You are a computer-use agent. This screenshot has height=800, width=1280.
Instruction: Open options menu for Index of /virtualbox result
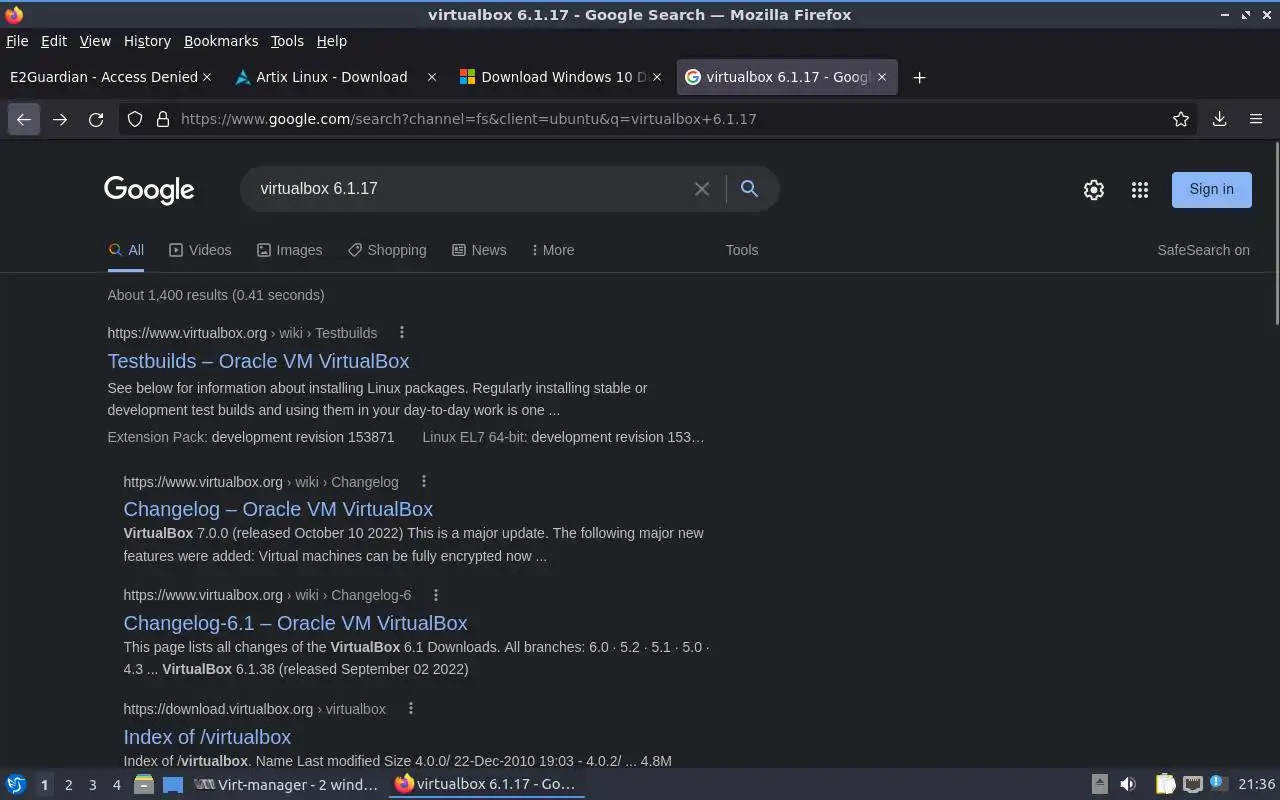(x=410, y=709)
